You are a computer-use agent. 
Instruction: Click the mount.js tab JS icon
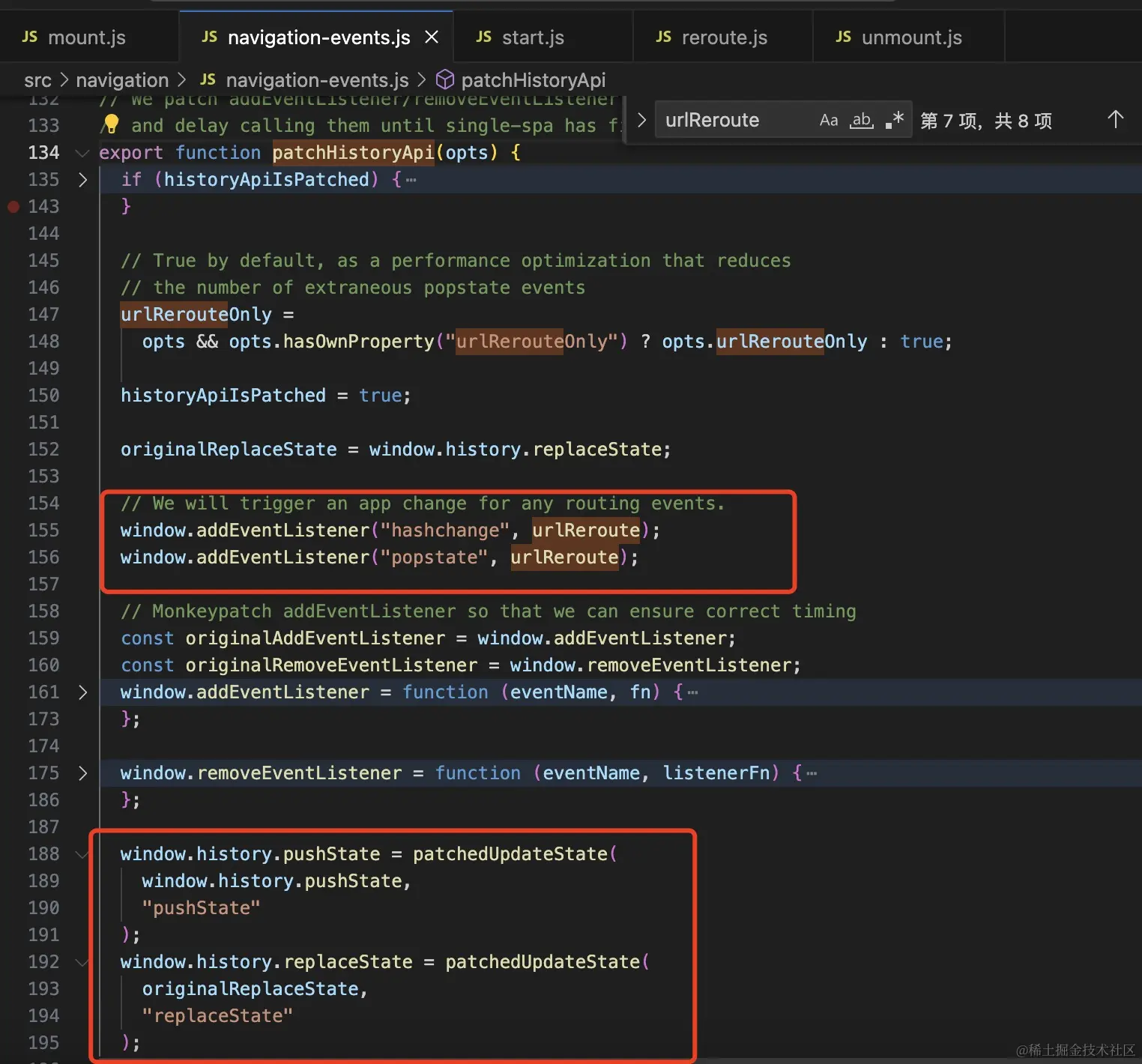pos(30,37)
